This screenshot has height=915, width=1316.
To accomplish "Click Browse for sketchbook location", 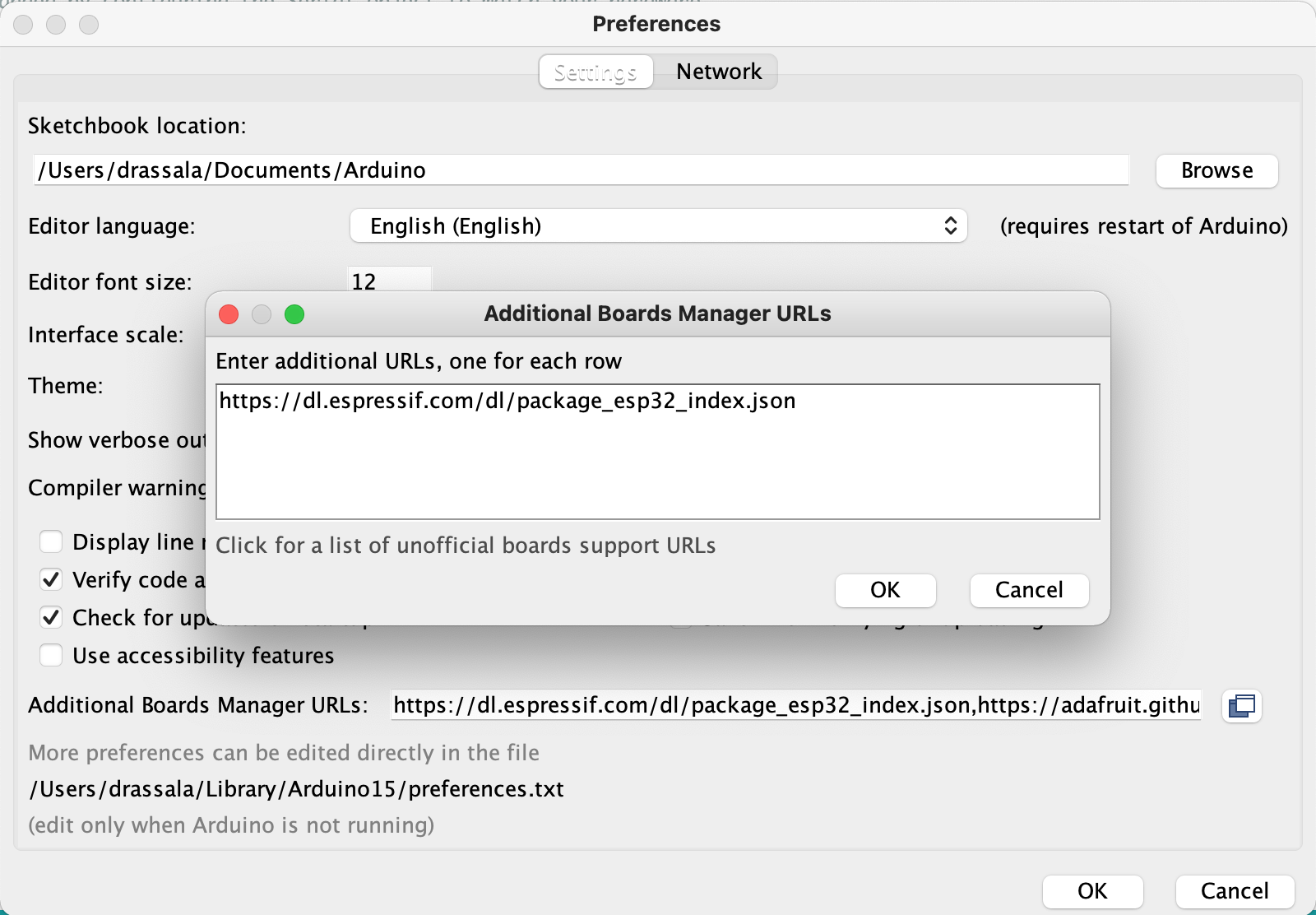I will (1217, 170).
